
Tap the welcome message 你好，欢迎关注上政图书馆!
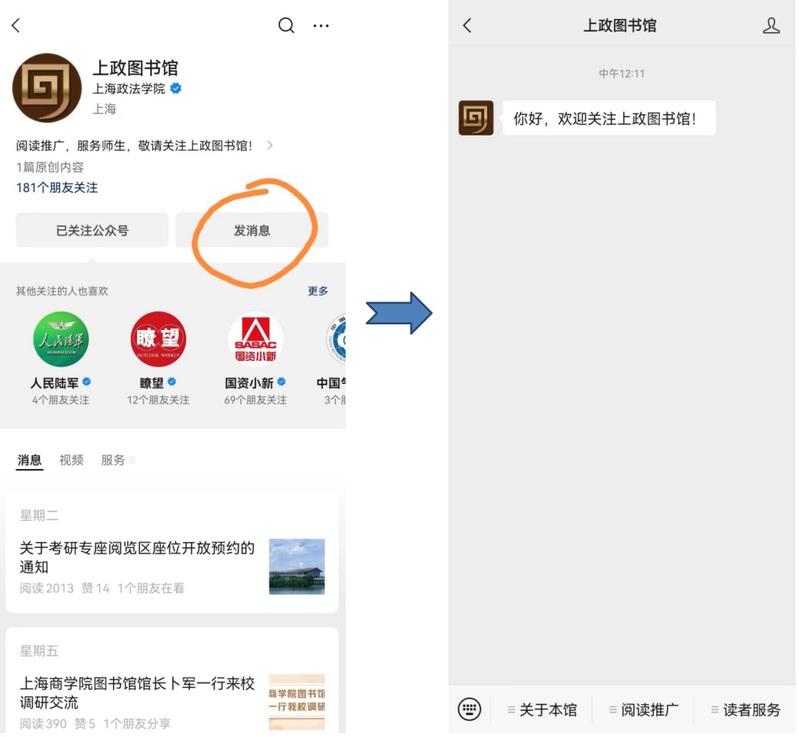click(609, 118)
